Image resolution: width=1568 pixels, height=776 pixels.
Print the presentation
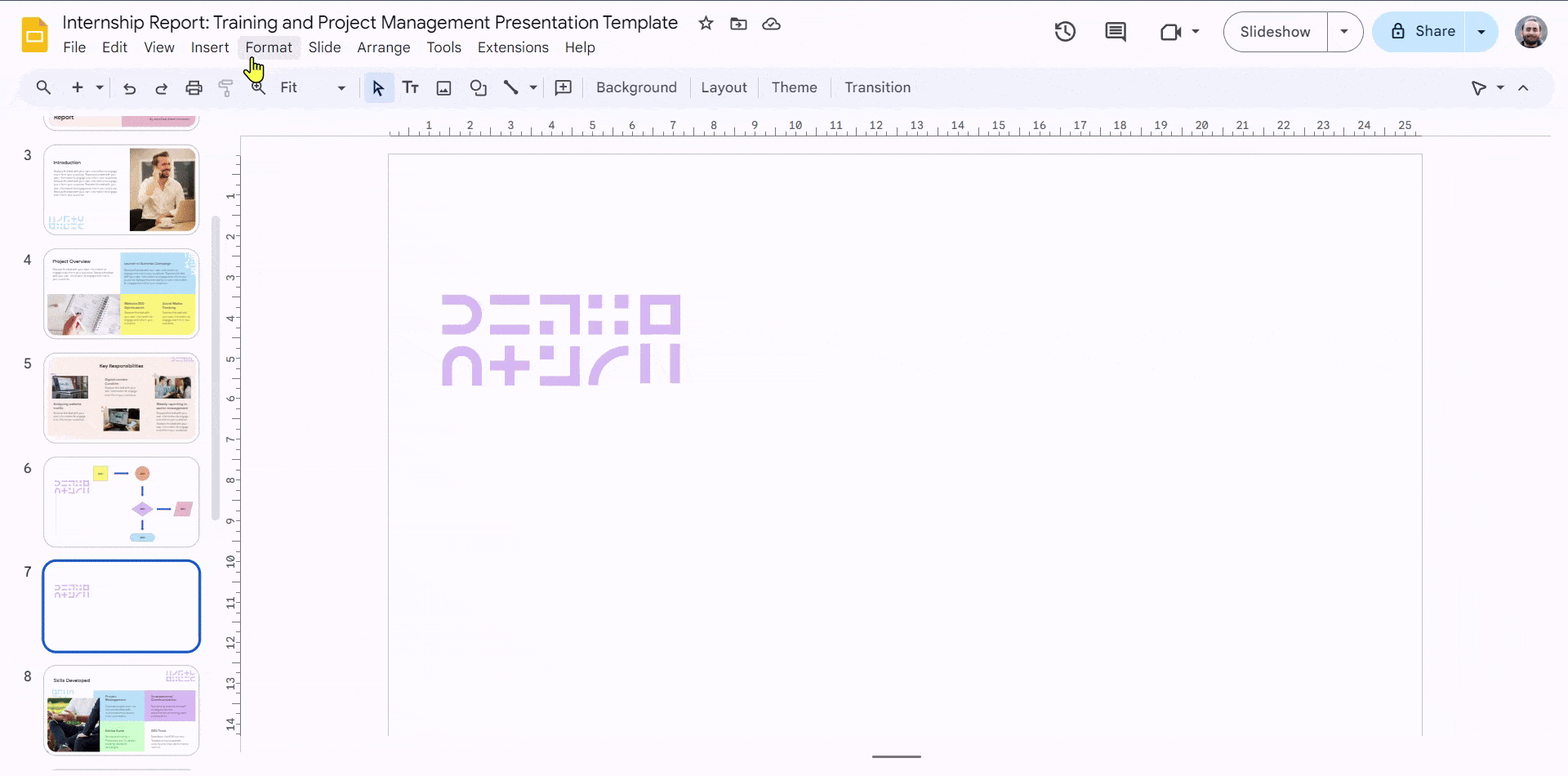click(194, 87)
